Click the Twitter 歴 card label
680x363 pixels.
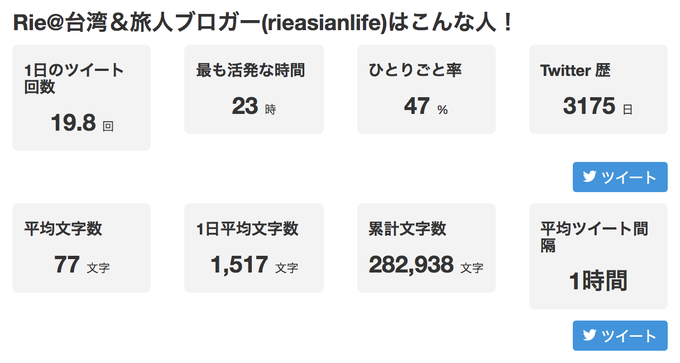coord(575,70)
